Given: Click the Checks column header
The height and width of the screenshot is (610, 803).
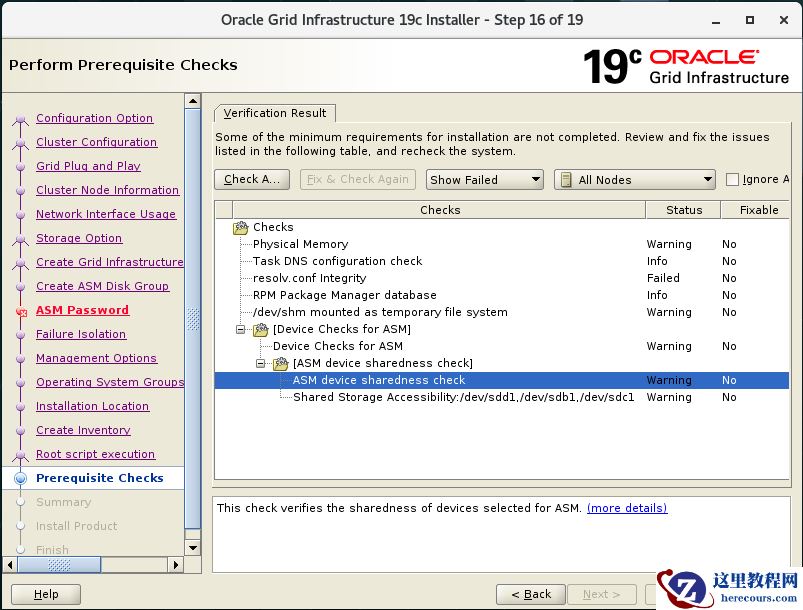Looking at the screenshot, I should pyautogui.click(x=439, y=210).
